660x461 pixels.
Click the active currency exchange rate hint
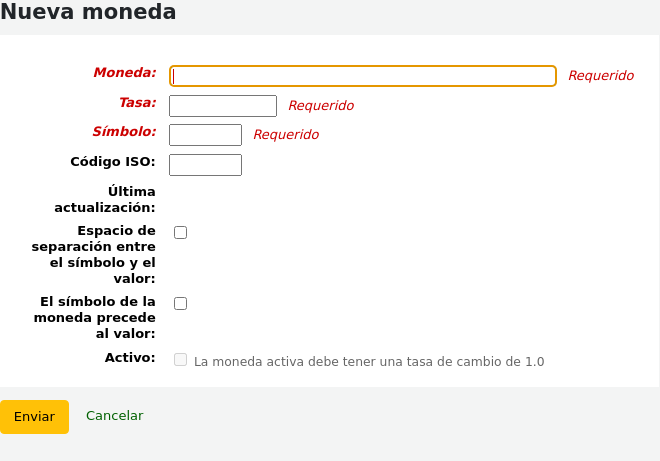point(369,362)
